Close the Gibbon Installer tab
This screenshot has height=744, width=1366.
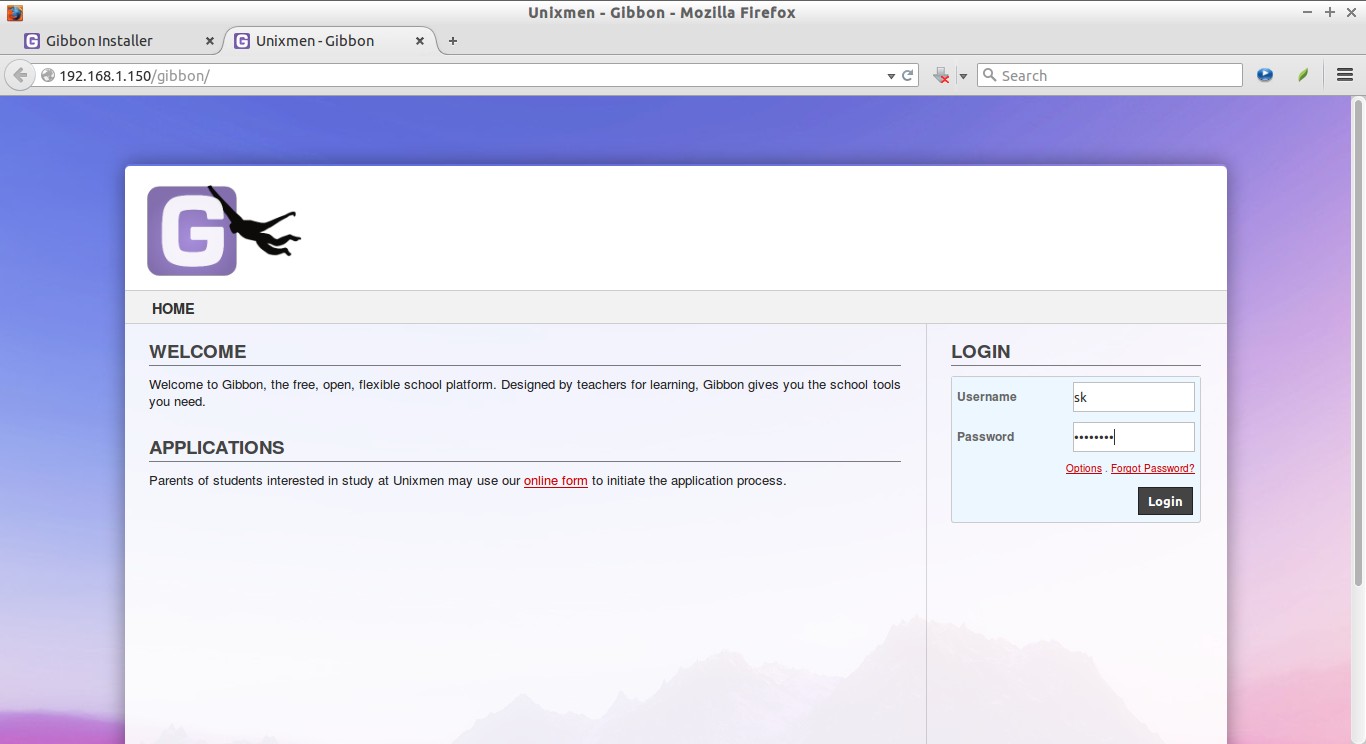pyautogui.click(x=209, y=41)
